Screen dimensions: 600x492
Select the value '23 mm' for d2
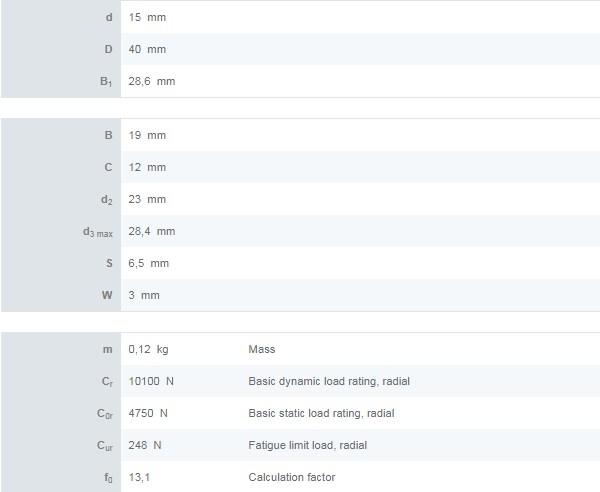[x=147, y=199]
